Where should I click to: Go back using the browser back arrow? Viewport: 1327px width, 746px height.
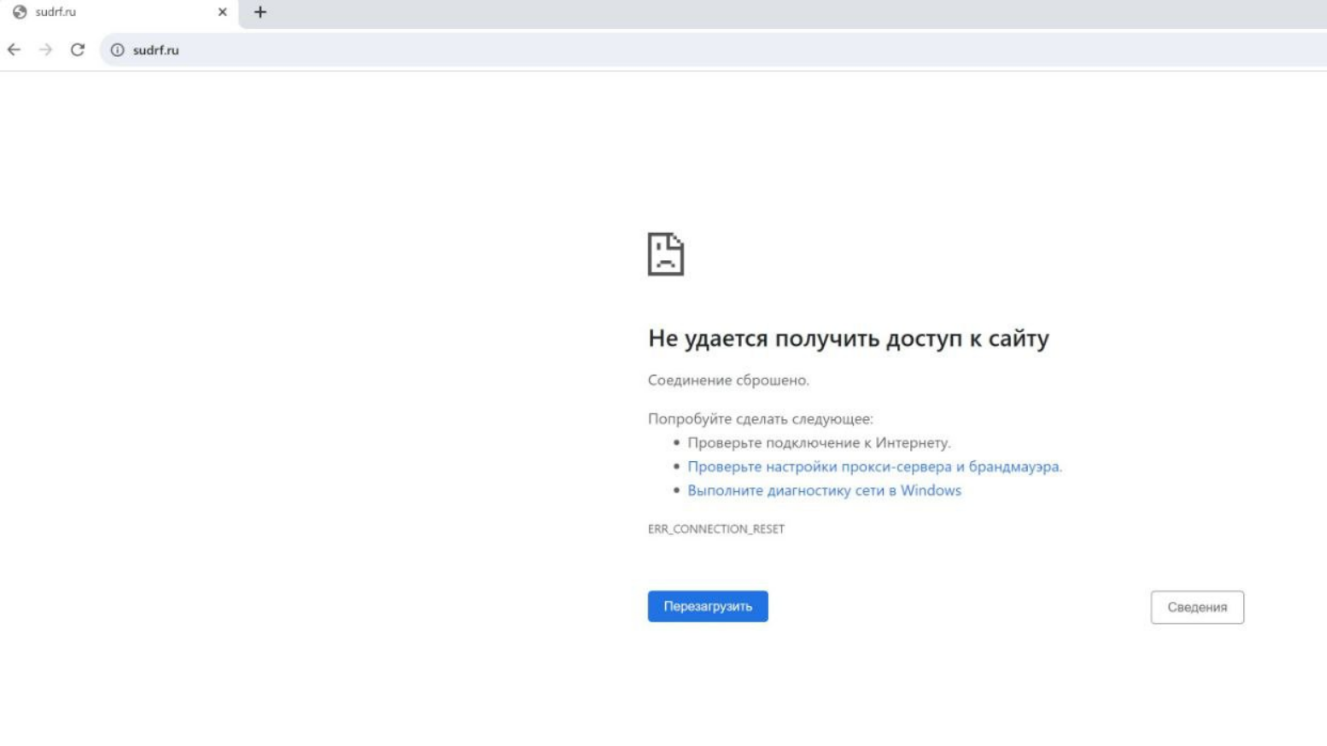coord(14,50)
